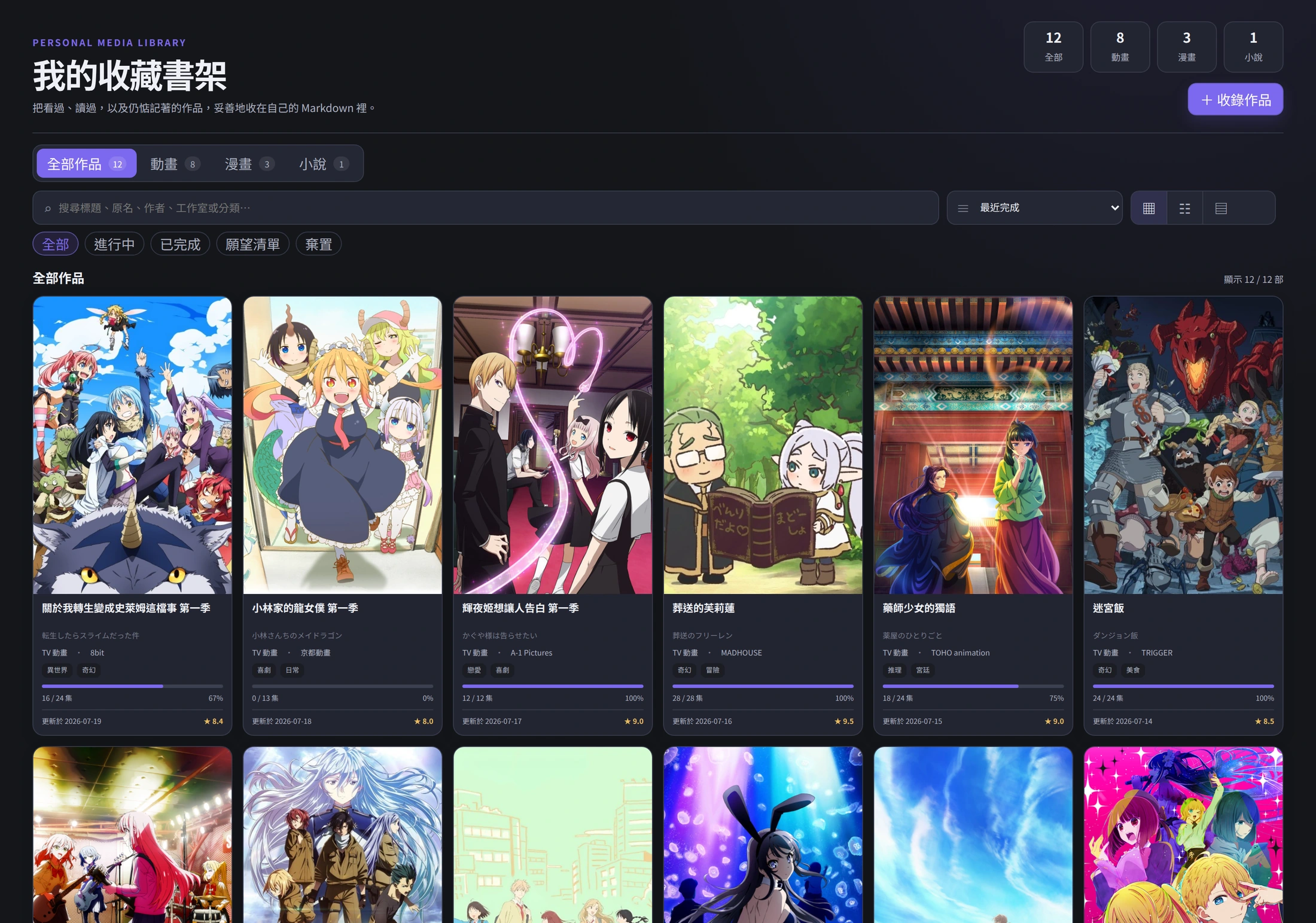Click the studio name MADHOUSE
The image size is (1316, 923).
741,653
